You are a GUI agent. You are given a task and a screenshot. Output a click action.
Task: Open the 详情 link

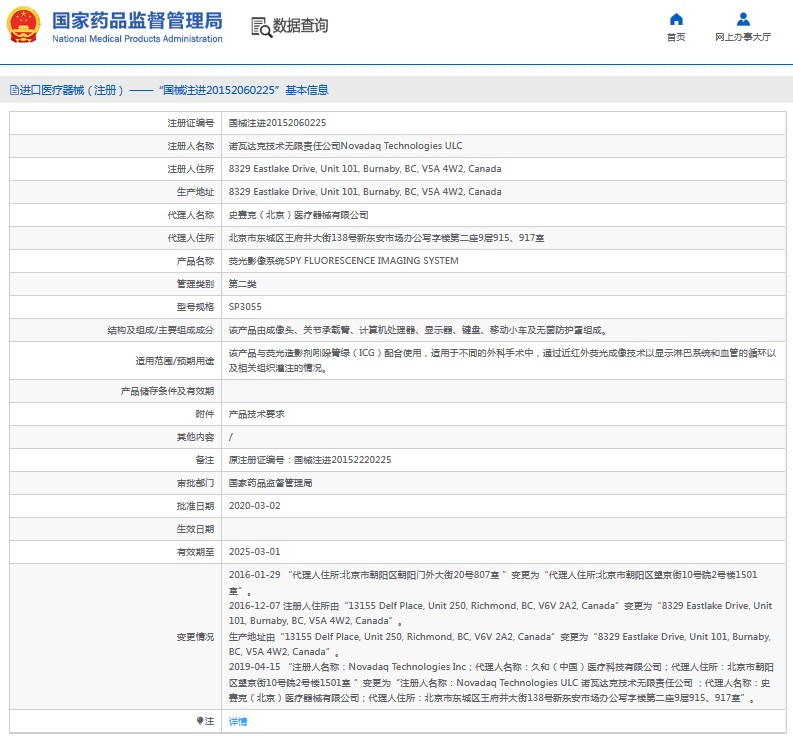pyautogui.click(x=238, y=721)
